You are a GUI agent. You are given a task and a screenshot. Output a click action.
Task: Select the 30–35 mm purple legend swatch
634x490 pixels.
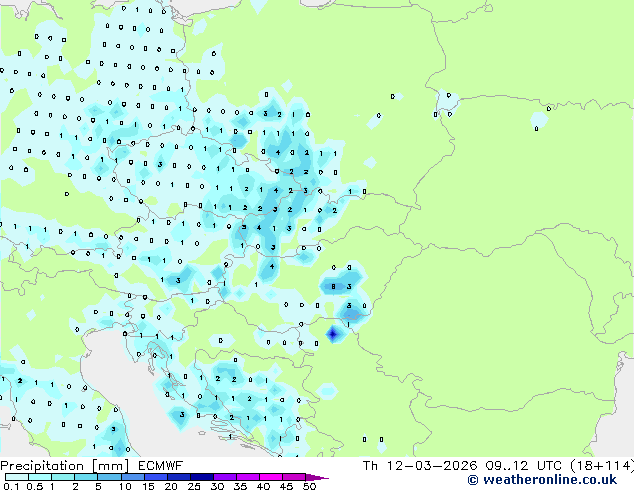click(224, 477)
